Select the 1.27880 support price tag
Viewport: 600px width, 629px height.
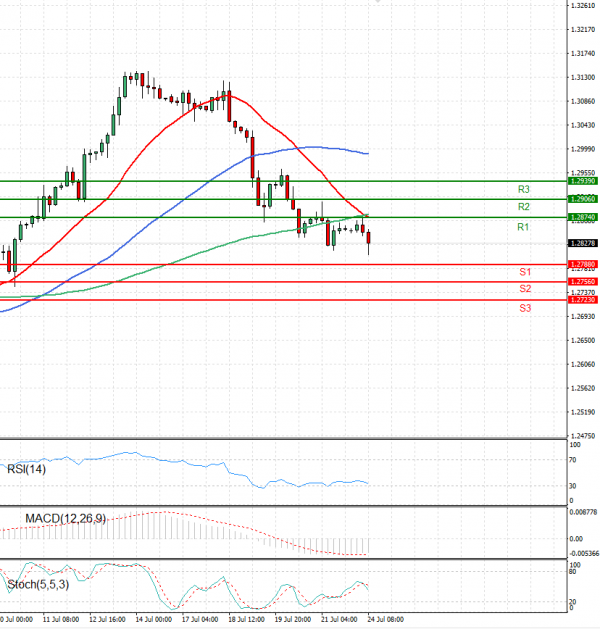coord(583,264)
